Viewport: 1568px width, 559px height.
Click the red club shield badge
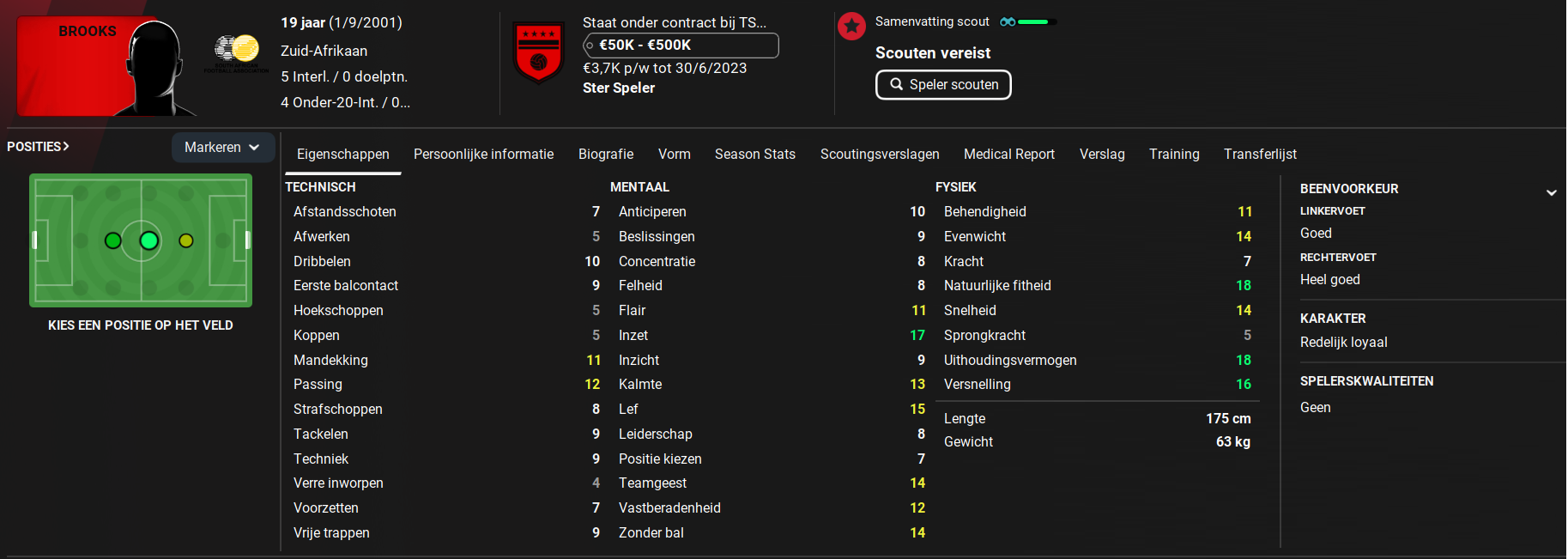click(x=539, y=52)
